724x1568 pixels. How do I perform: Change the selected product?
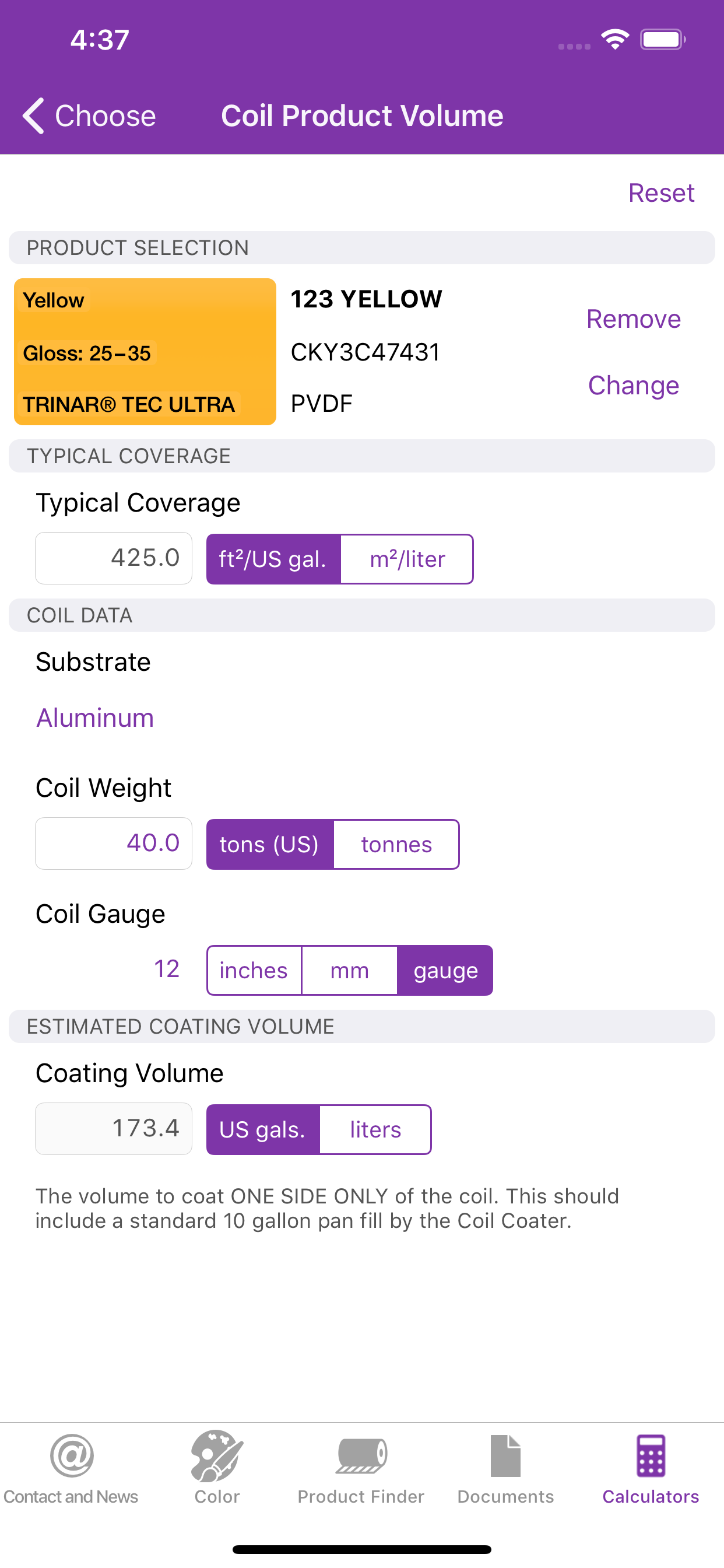point(632,386)
